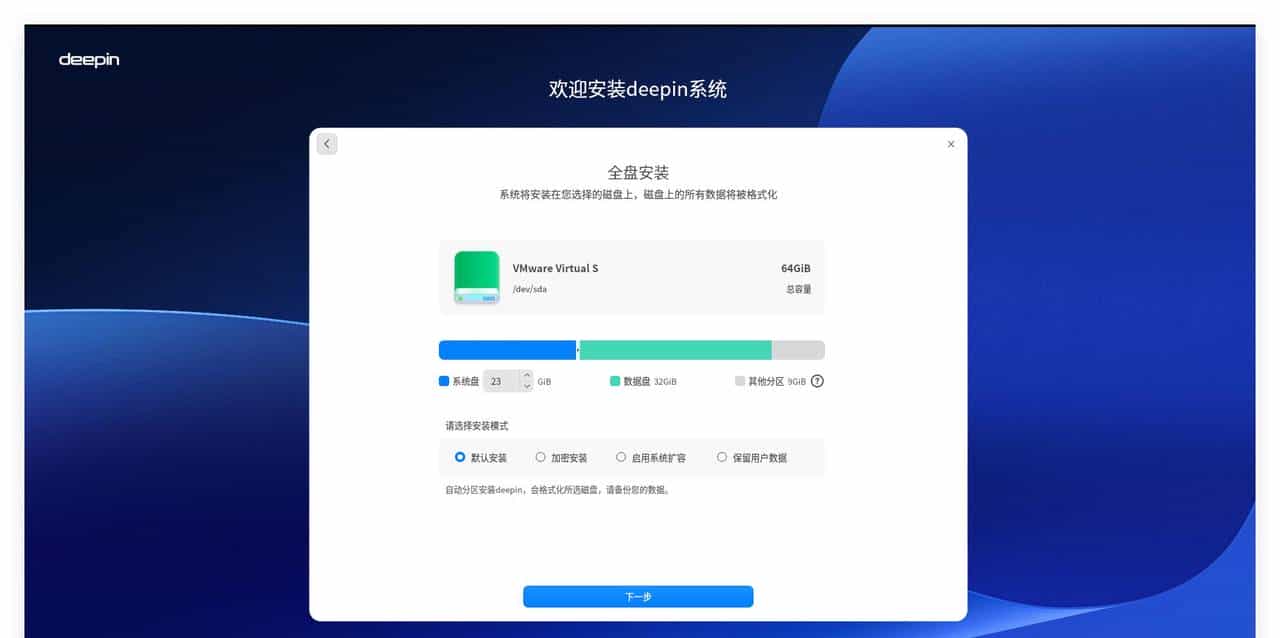Open the help tooltip next to 其他分区
1280x638 pixels.
pyautogui.click(x=817, y=381)
